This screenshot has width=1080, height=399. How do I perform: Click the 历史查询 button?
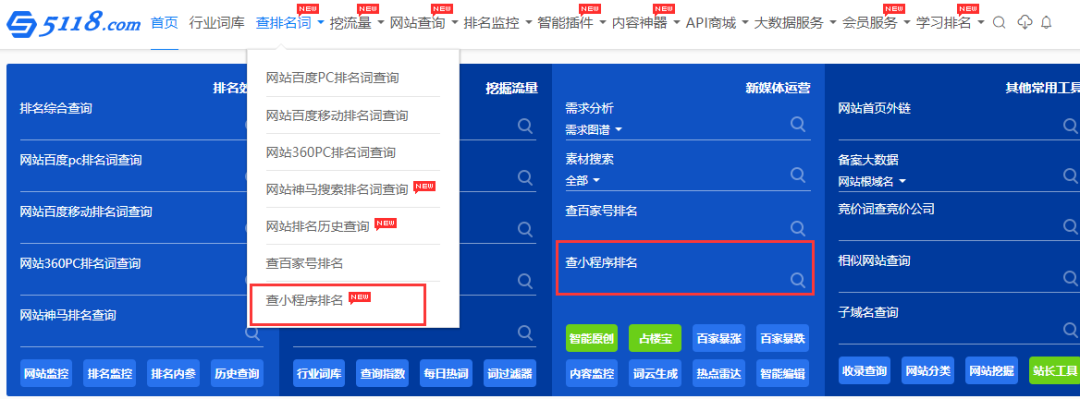pos(237,374)
